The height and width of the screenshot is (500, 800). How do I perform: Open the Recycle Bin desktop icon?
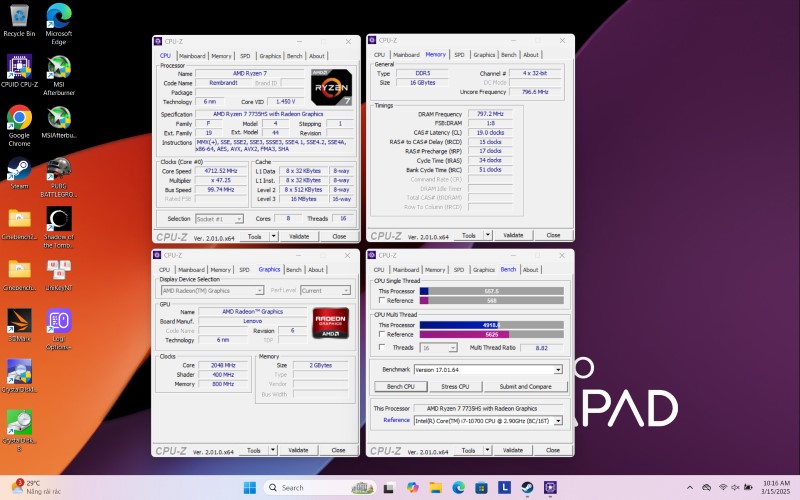pyautogui.click(x=19, y=20)
